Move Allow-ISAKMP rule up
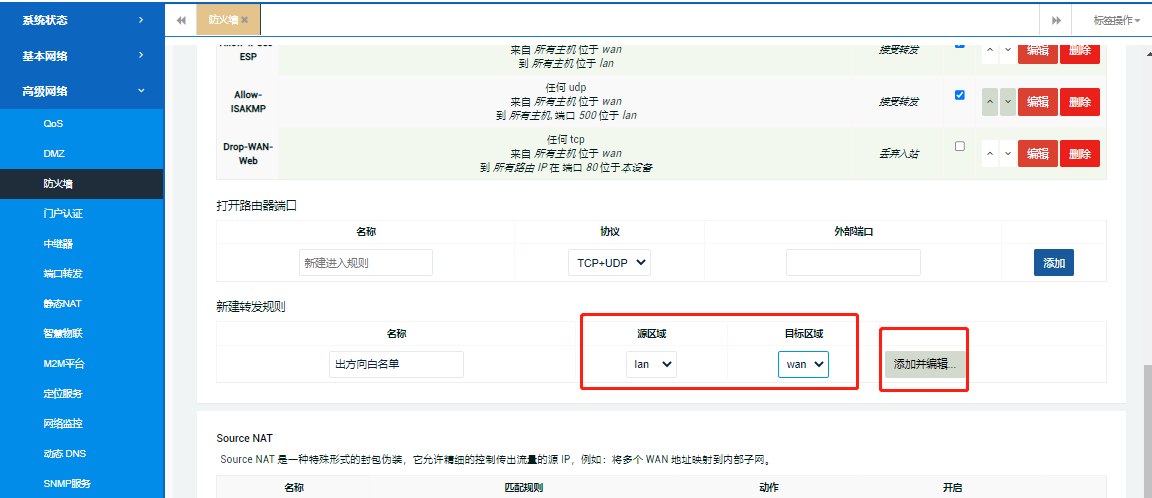The height and width of the screenshot is (498, 1152). [990, 101]
